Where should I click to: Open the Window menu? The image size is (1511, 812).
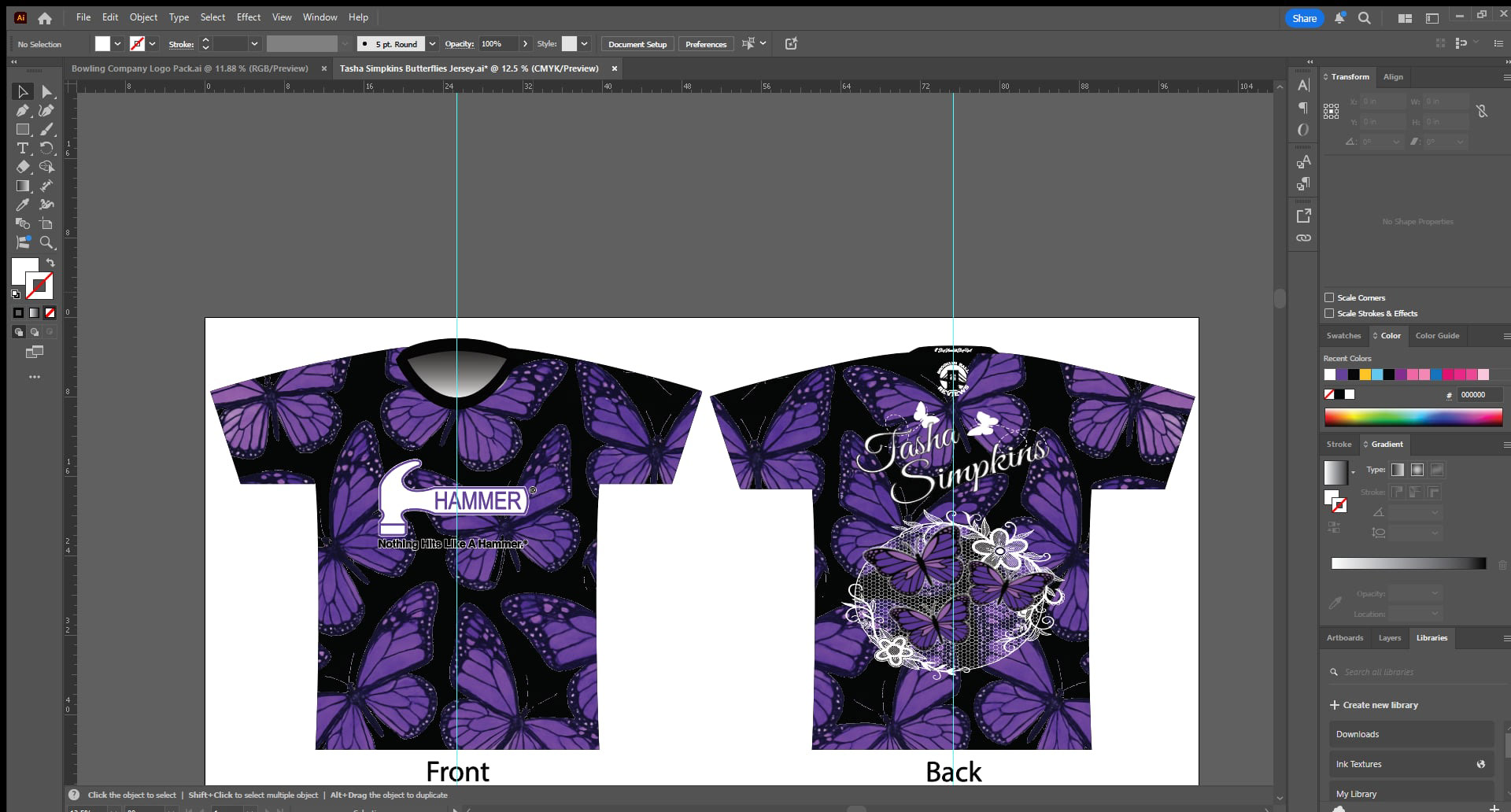coord(320,17)
